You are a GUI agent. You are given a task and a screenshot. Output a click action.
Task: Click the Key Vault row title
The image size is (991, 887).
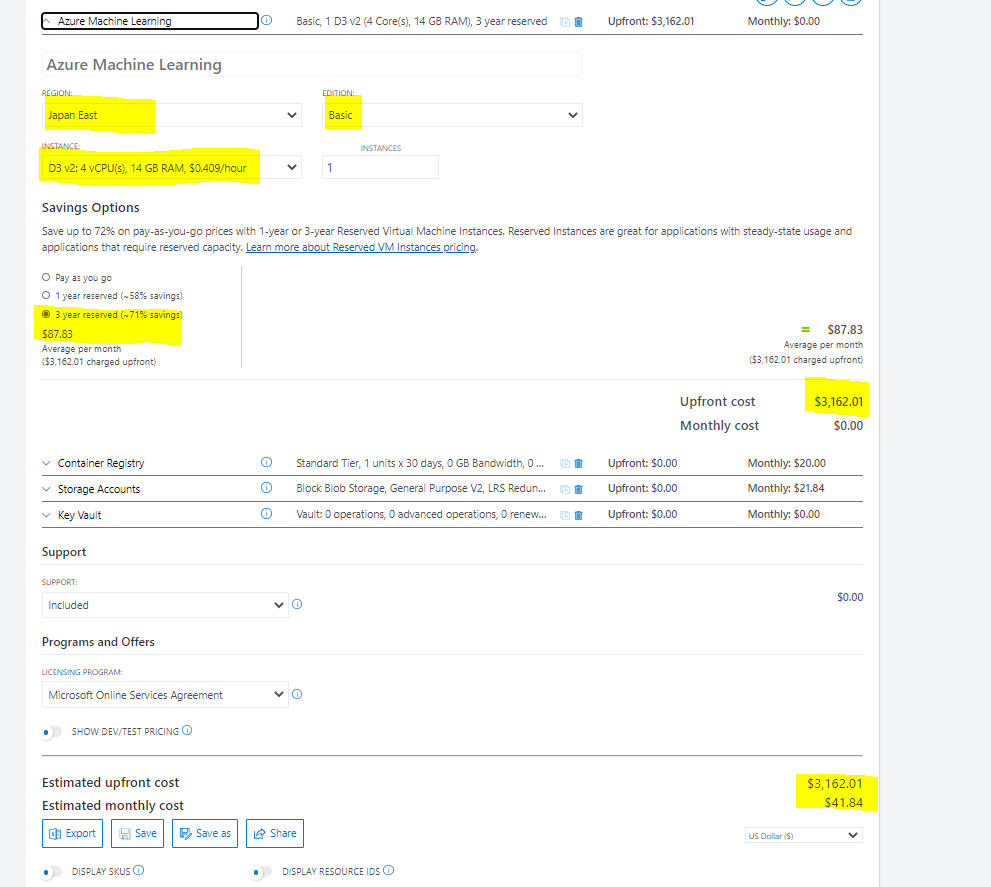80,515
